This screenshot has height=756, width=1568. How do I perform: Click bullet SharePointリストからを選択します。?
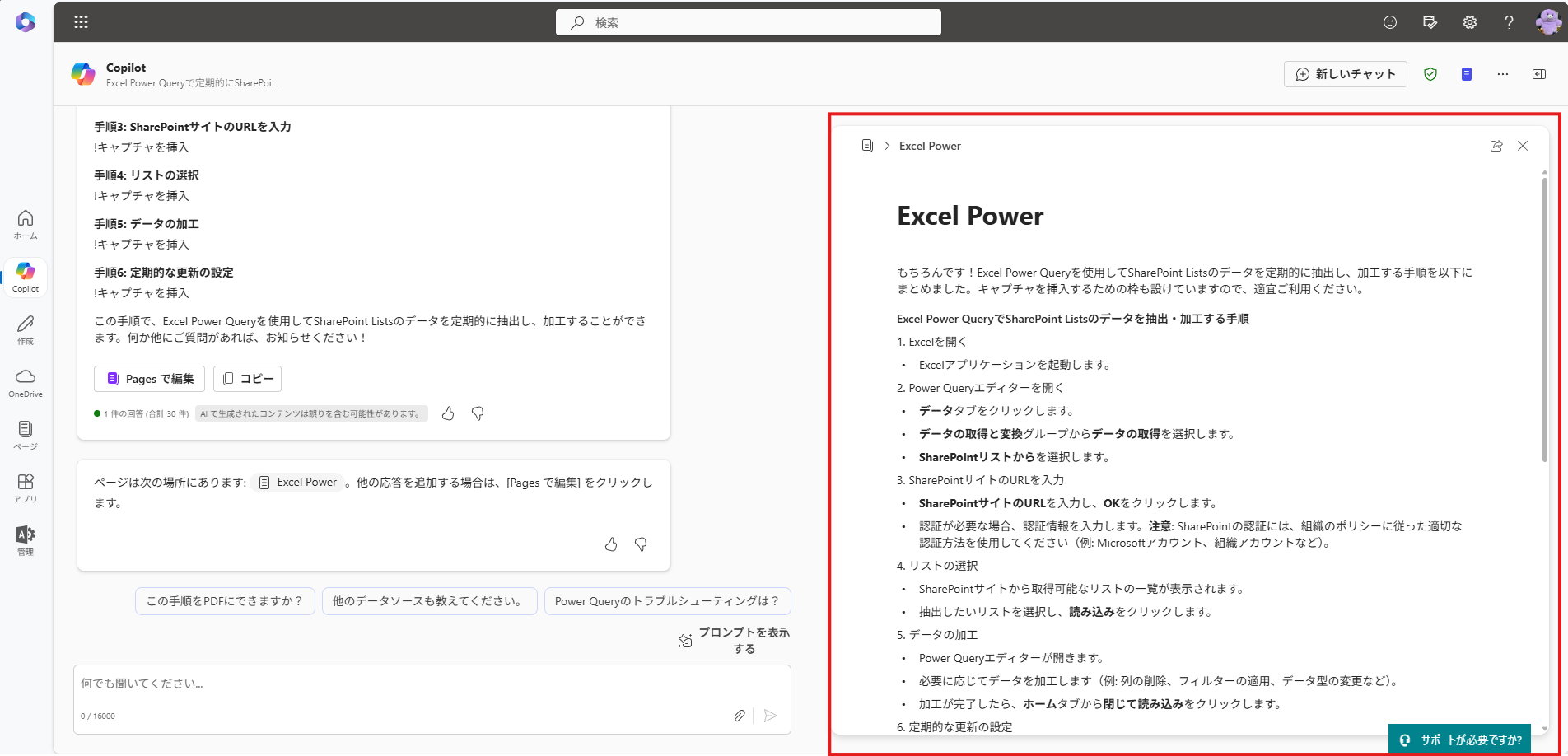click(1015, 457)
